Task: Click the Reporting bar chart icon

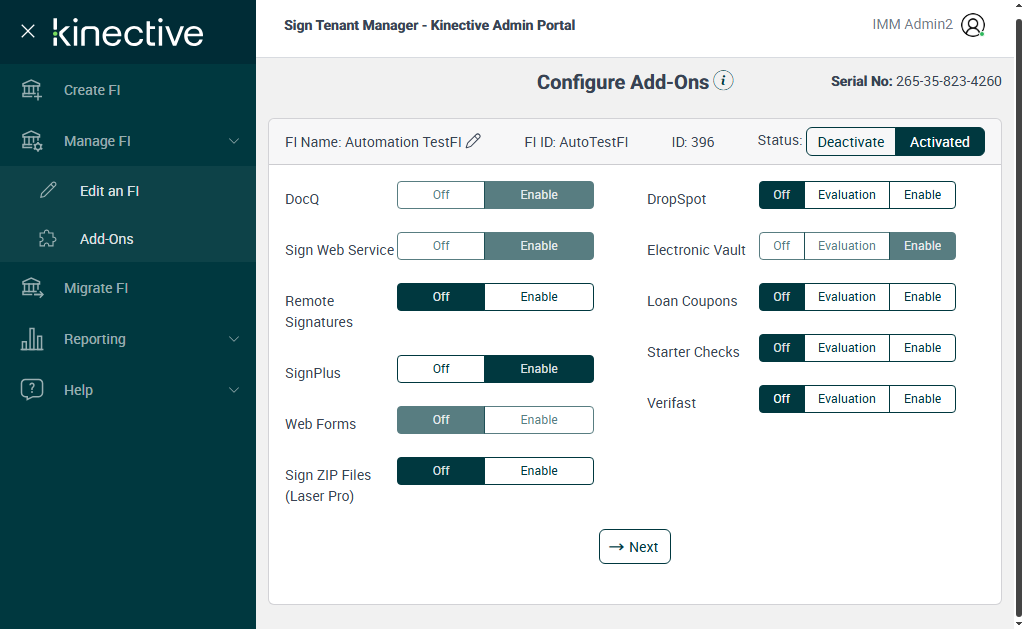Action: click(31, 339)
